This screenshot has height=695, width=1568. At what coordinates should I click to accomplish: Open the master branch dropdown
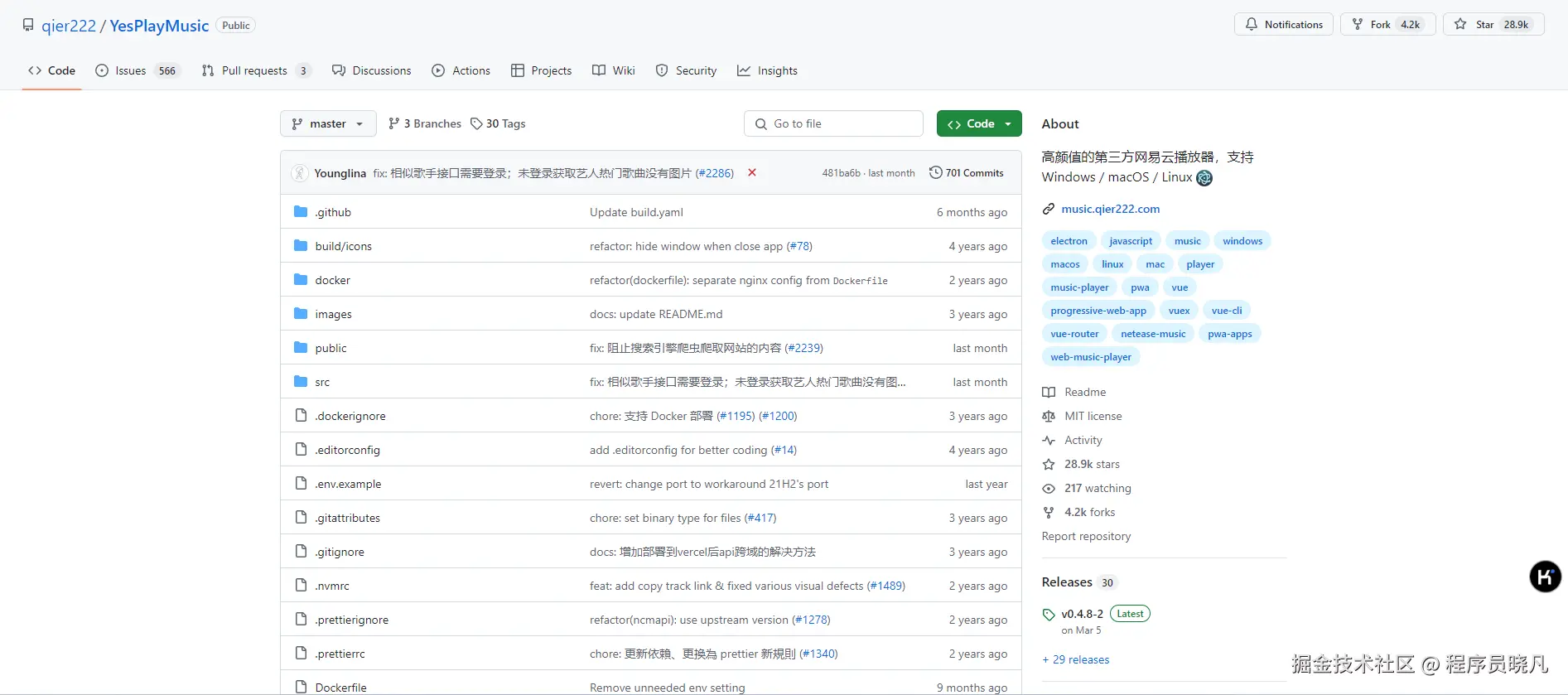[x=328, y=123]
